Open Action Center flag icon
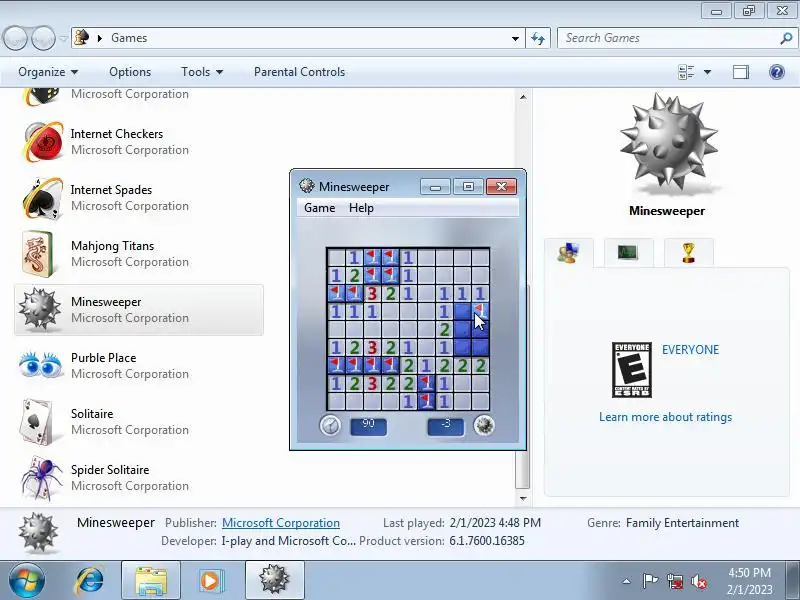Image resolution: width=800 pixels, height=600 pixels. (650, 581)
